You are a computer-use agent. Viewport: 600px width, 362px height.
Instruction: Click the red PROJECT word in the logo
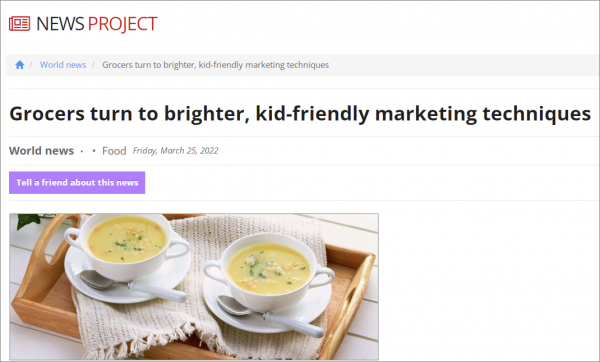click(x=122, y=24)
